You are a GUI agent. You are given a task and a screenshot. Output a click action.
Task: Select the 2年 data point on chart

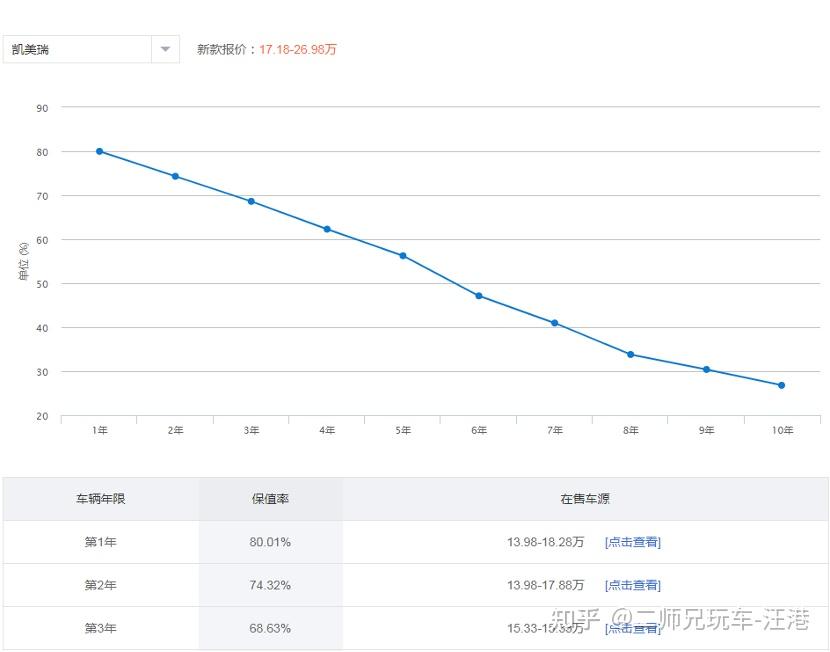[175, 176]
